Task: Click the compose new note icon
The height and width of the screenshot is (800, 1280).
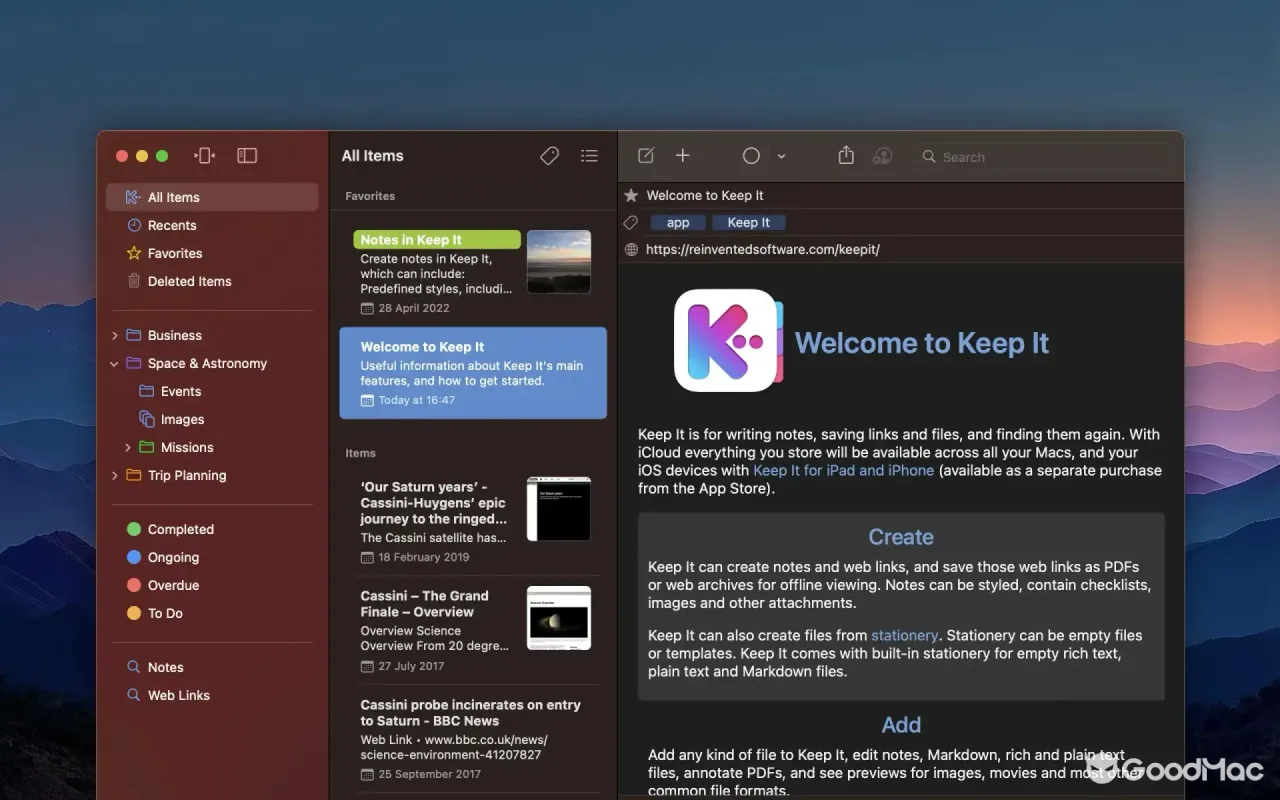Action: point(646,156)
